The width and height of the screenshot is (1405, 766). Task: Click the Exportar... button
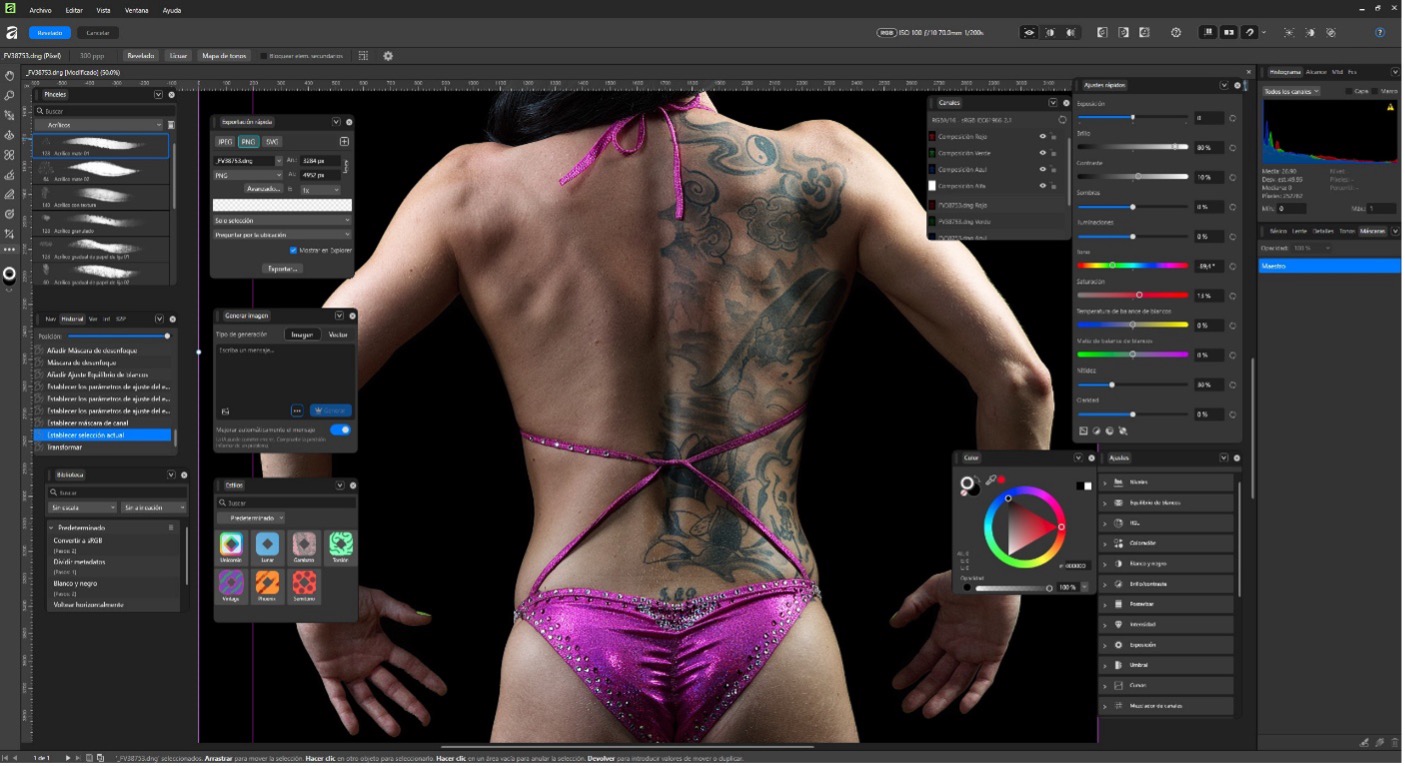pos(281,268)
